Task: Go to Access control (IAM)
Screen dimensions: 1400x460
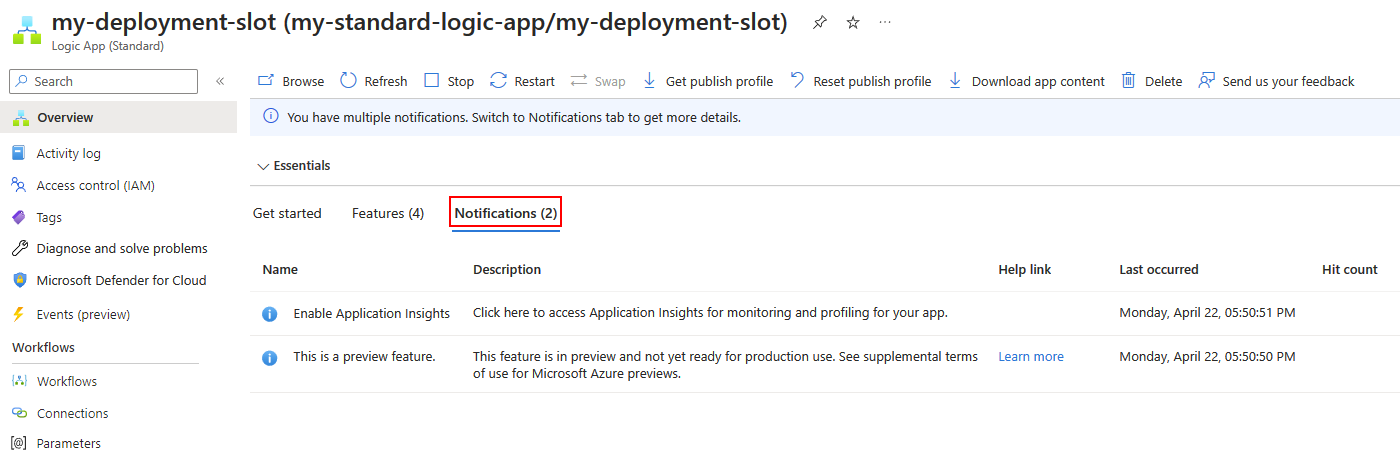Action: 95,185
